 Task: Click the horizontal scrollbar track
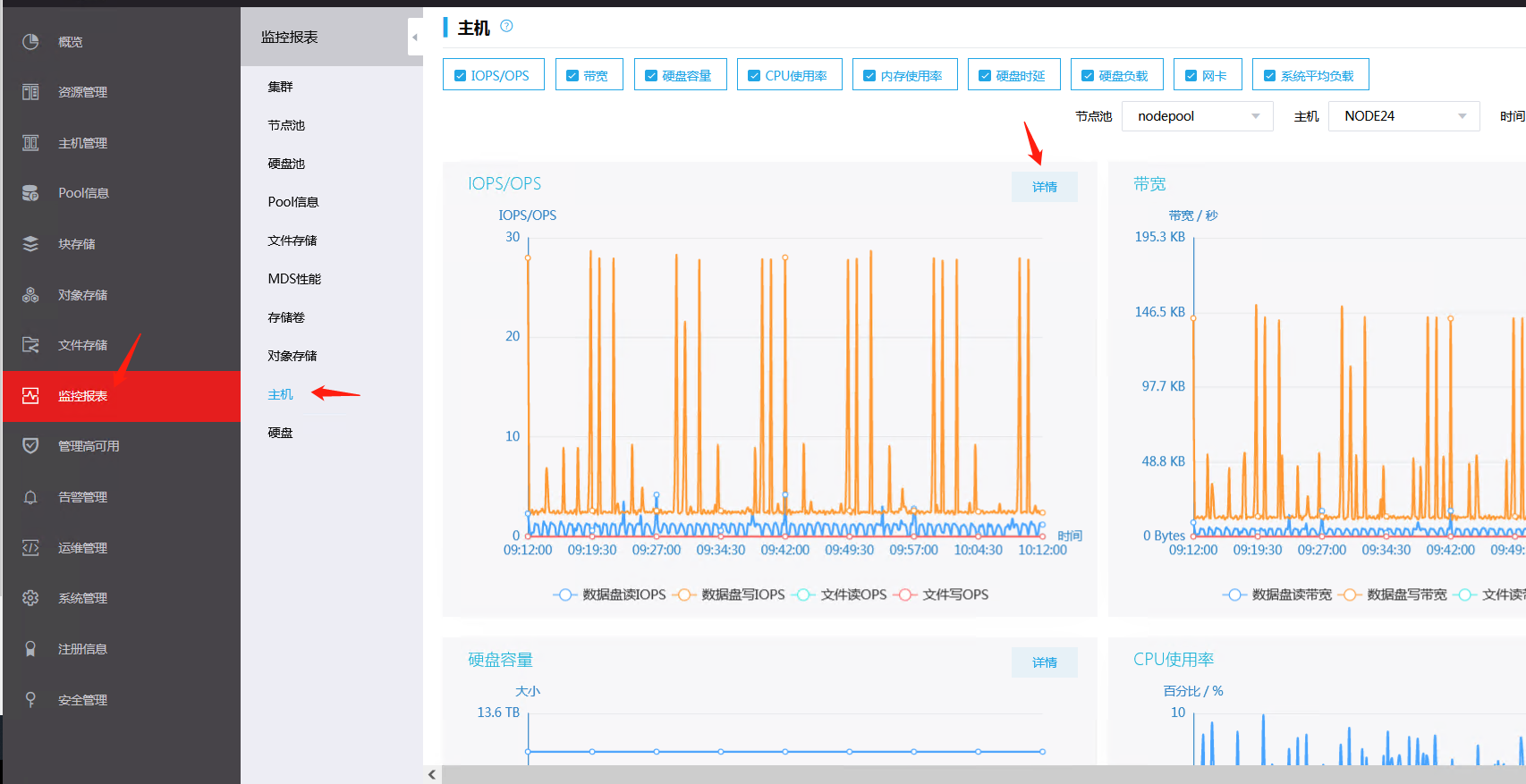coord(984,775)
